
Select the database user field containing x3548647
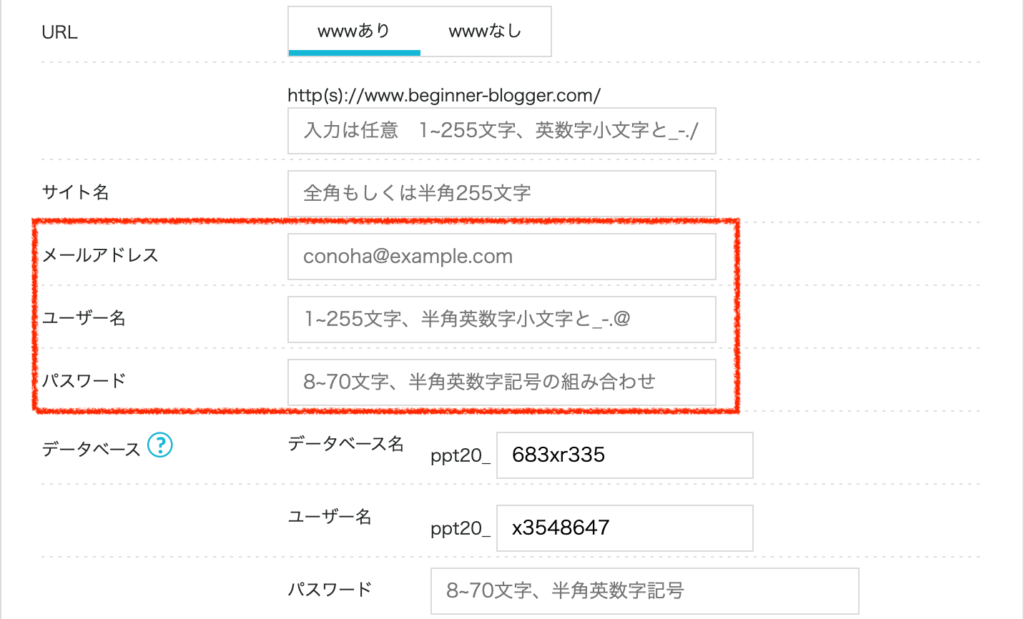click(624, 528)
